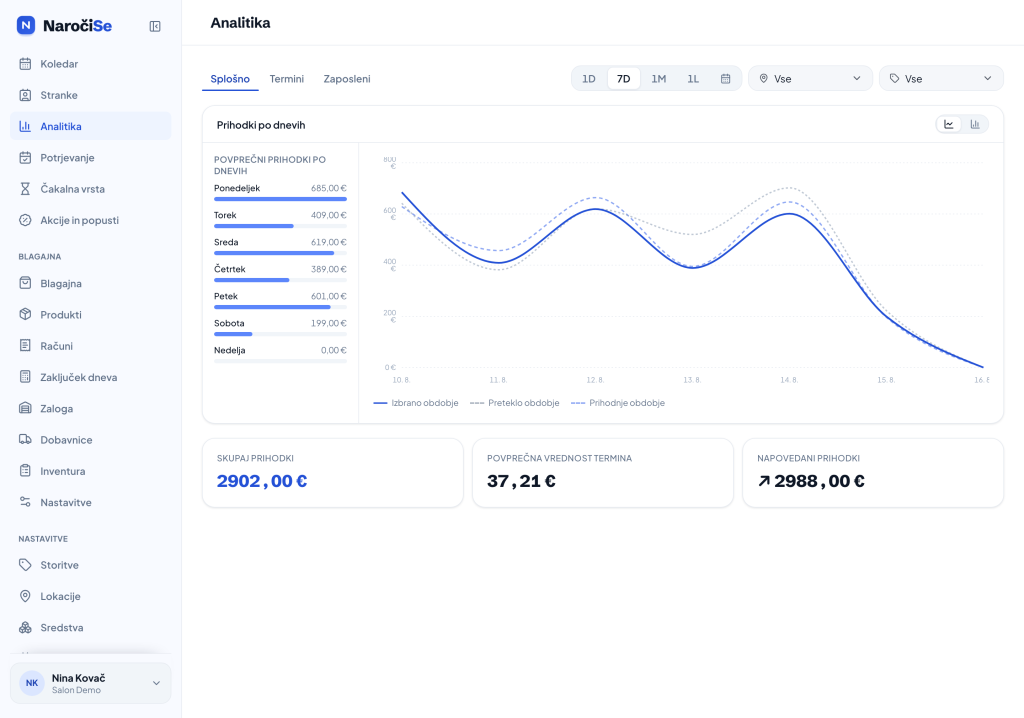1024x718 pixels.
Task: Click the Storitve tag icon
Action: (x=25, y=565)
